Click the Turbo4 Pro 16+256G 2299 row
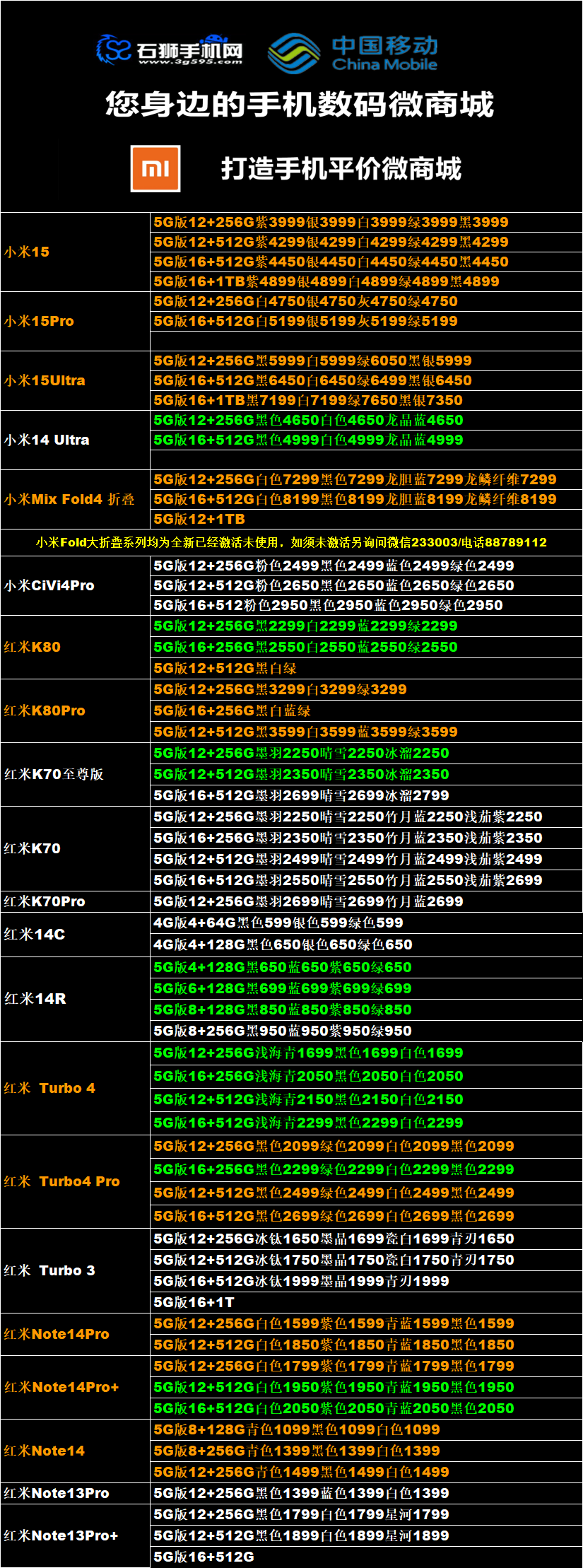The width and height of the screenshot is (583, 1568). click(366, 1169)
